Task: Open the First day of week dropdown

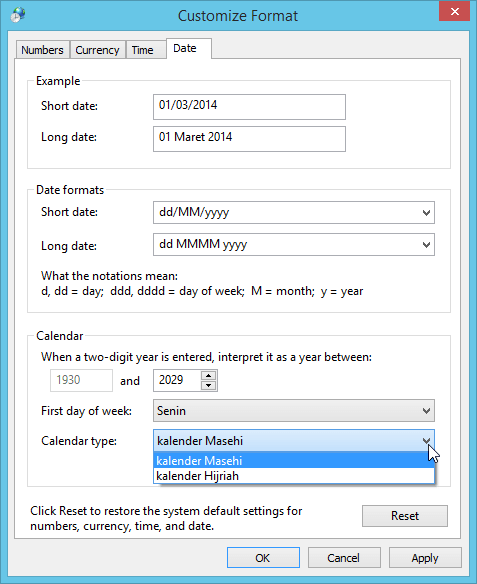Action: coord(294,411)
